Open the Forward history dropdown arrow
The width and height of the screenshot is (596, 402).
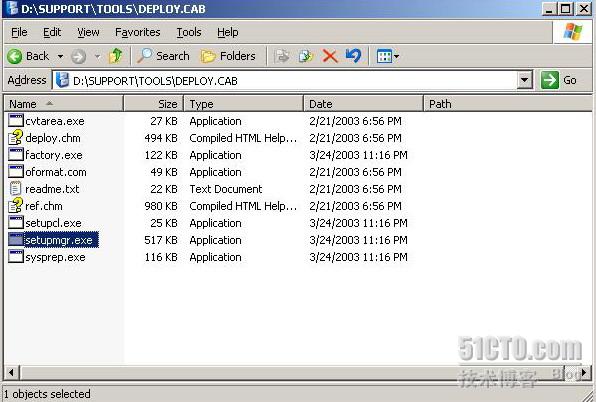click(97, 57)
